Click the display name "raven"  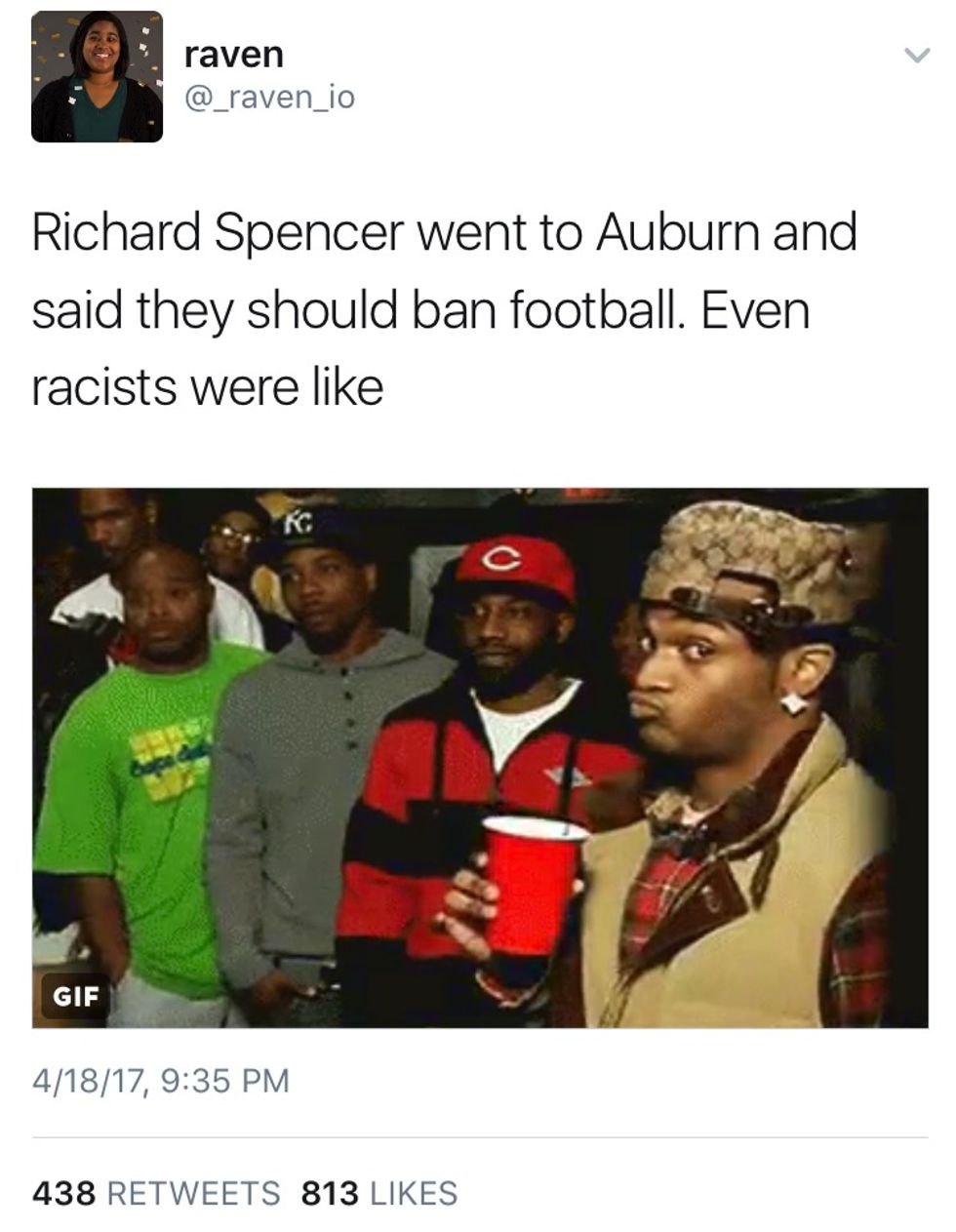[234, 55]
